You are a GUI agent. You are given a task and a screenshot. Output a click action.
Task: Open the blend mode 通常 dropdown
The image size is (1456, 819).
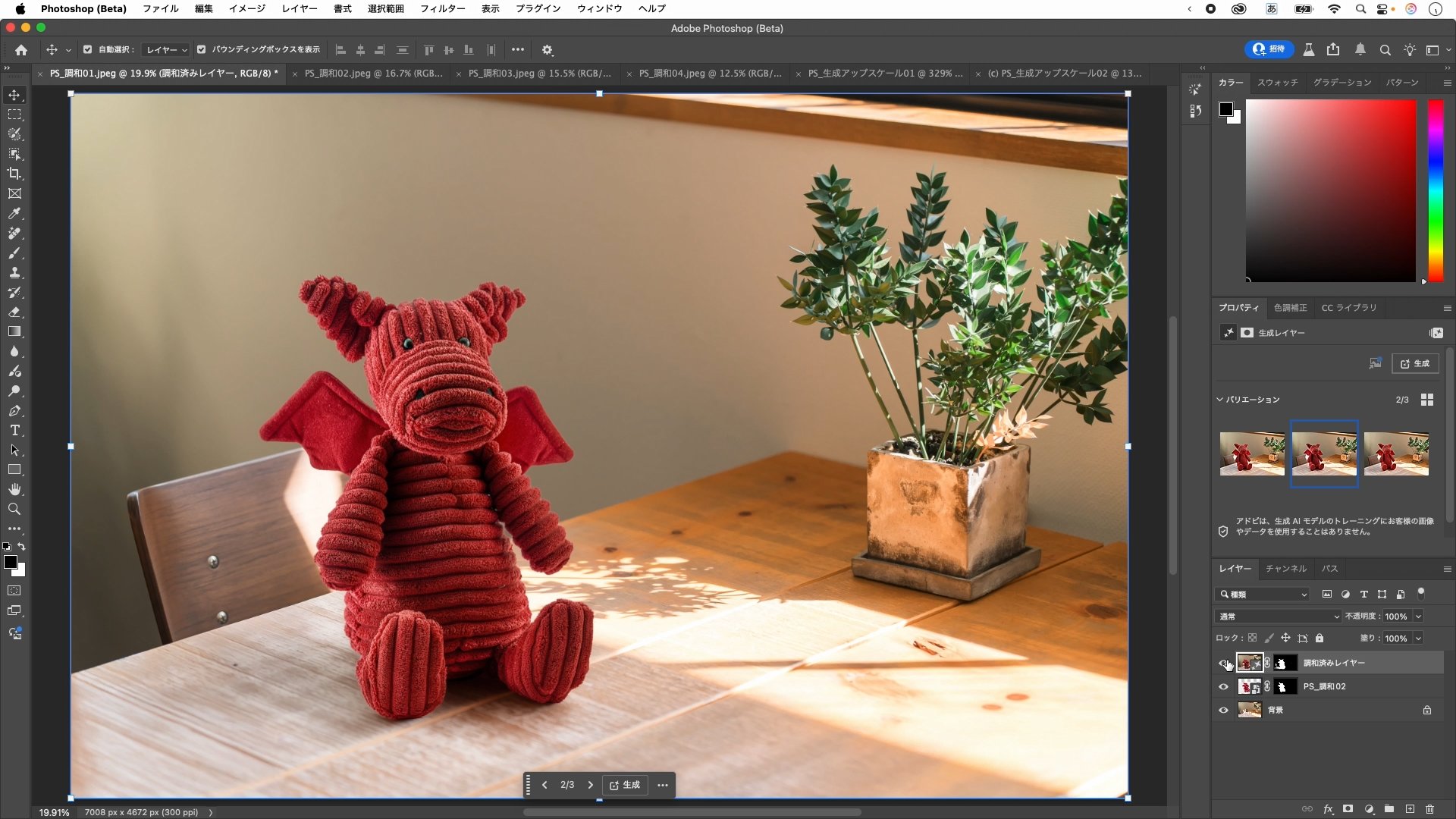pos(1278,617)
